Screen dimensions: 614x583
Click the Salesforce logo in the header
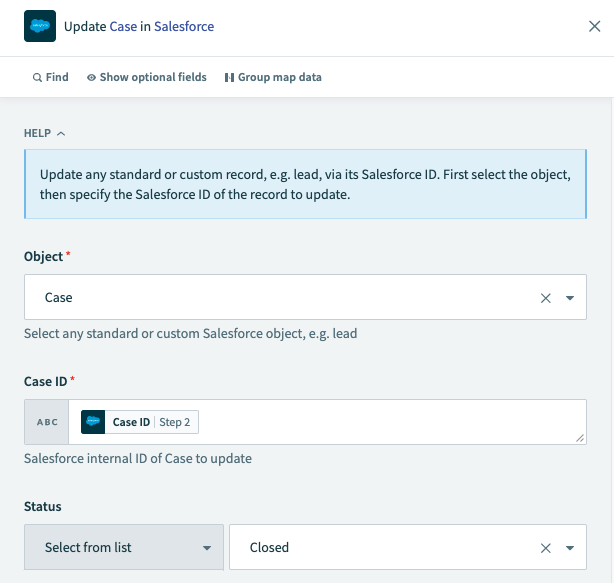(x=40, y=26)
